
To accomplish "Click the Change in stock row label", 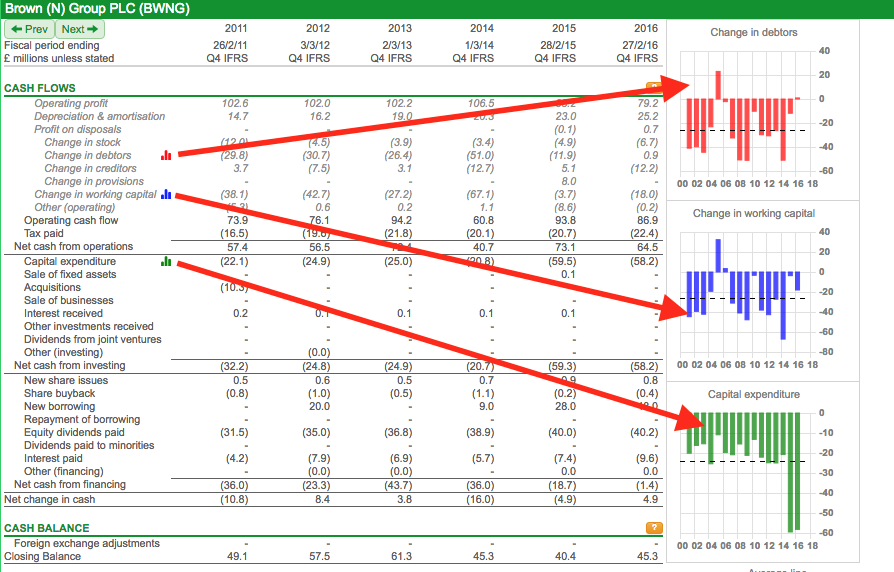I will point(83,143).
